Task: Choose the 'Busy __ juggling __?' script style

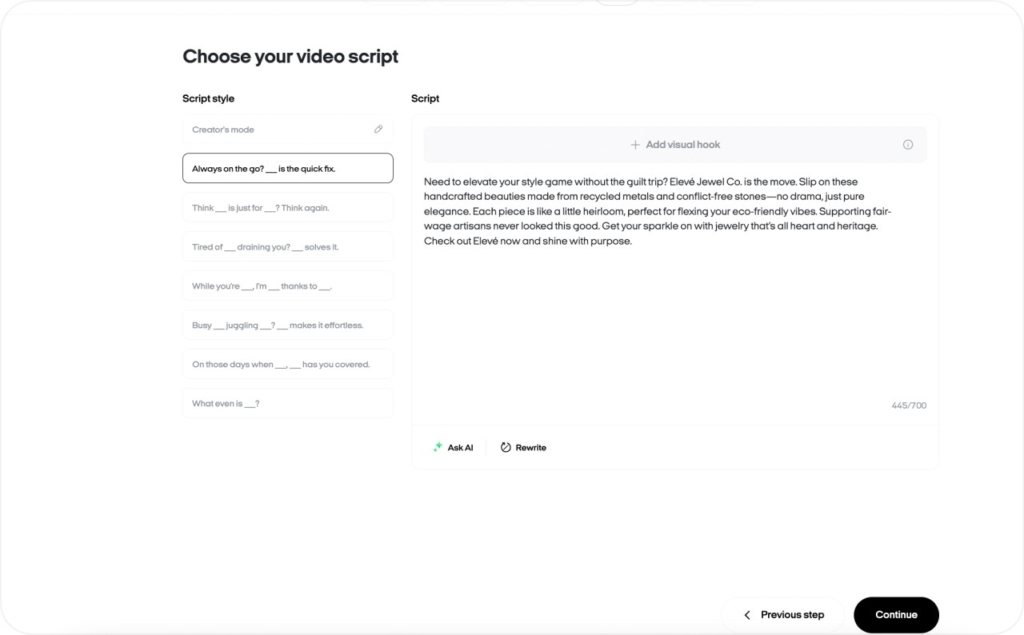Action: pos(287,324)
